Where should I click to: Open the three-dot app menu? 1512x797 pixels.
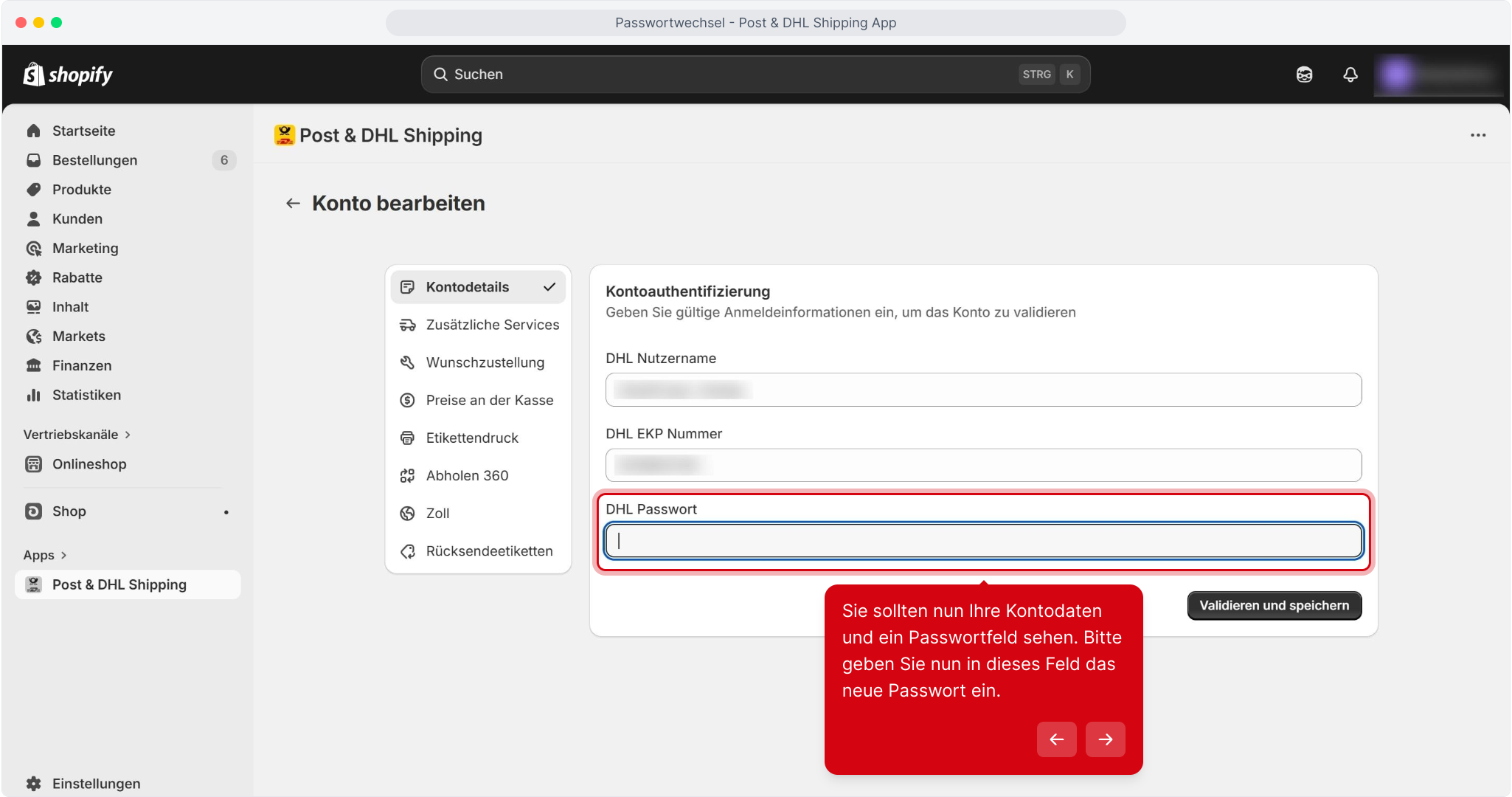click(x=1478, y=135)
